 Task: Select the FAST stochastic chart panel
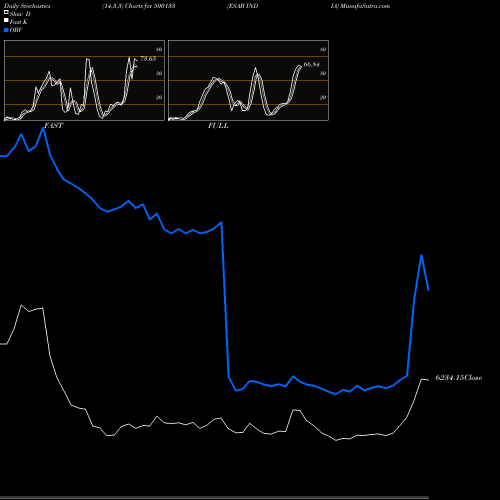84,80
